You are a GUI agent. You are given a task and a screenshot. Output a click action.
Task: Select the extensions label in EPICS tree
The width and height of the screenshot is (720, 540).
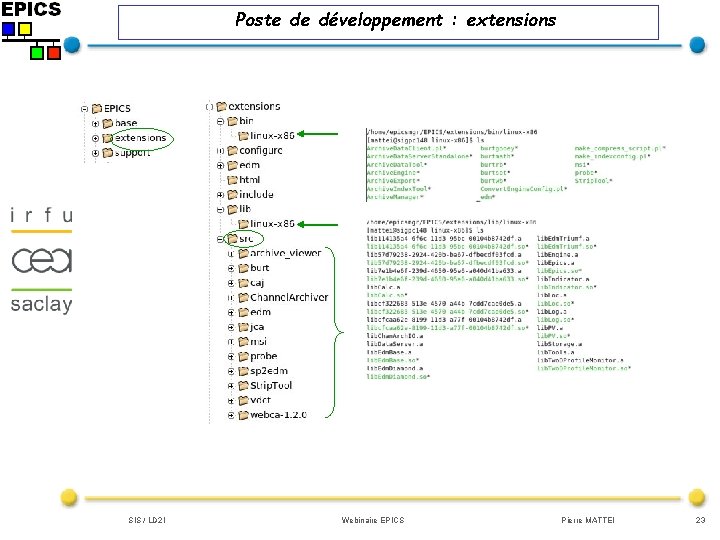141,138
